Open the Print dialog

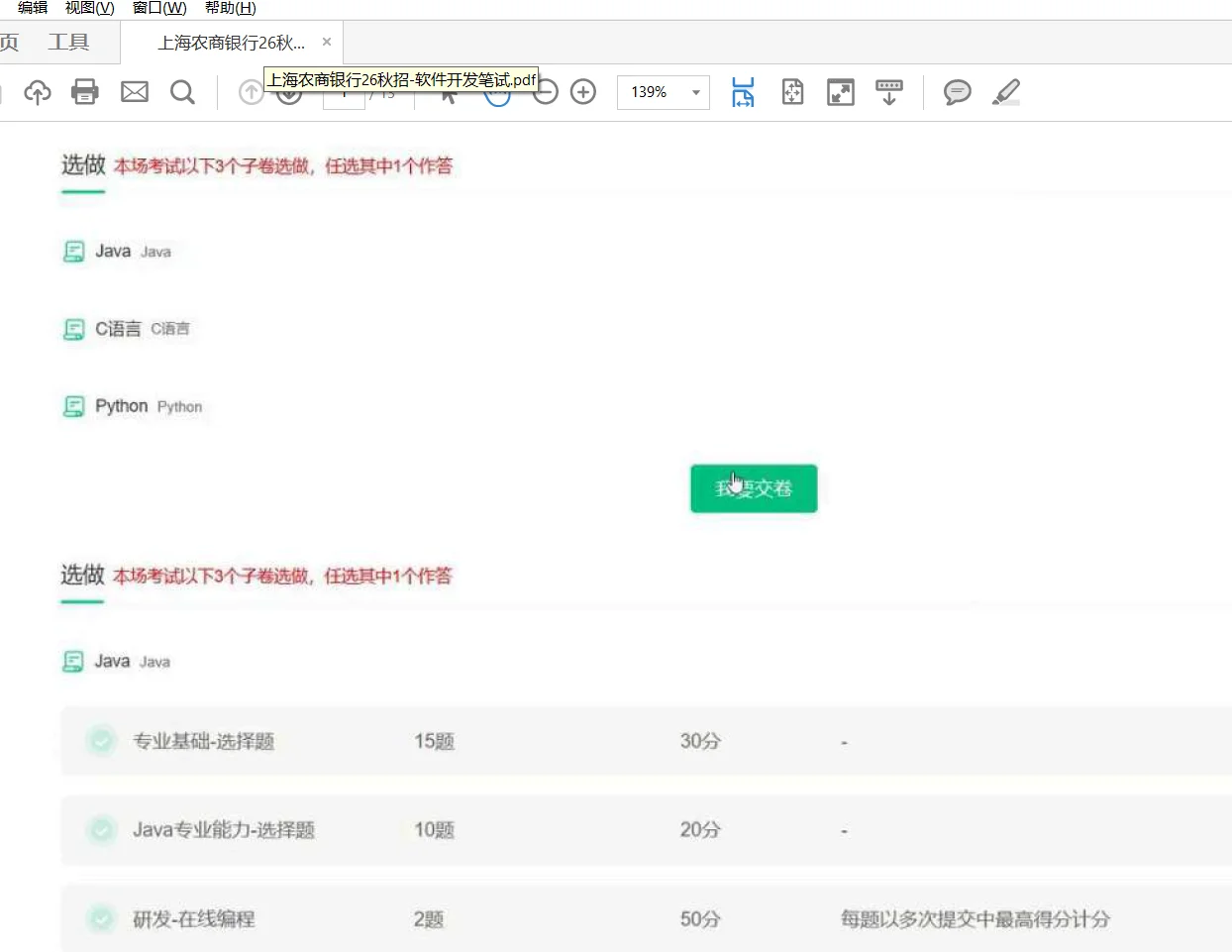pyautogui.click(x=84, y=91)
